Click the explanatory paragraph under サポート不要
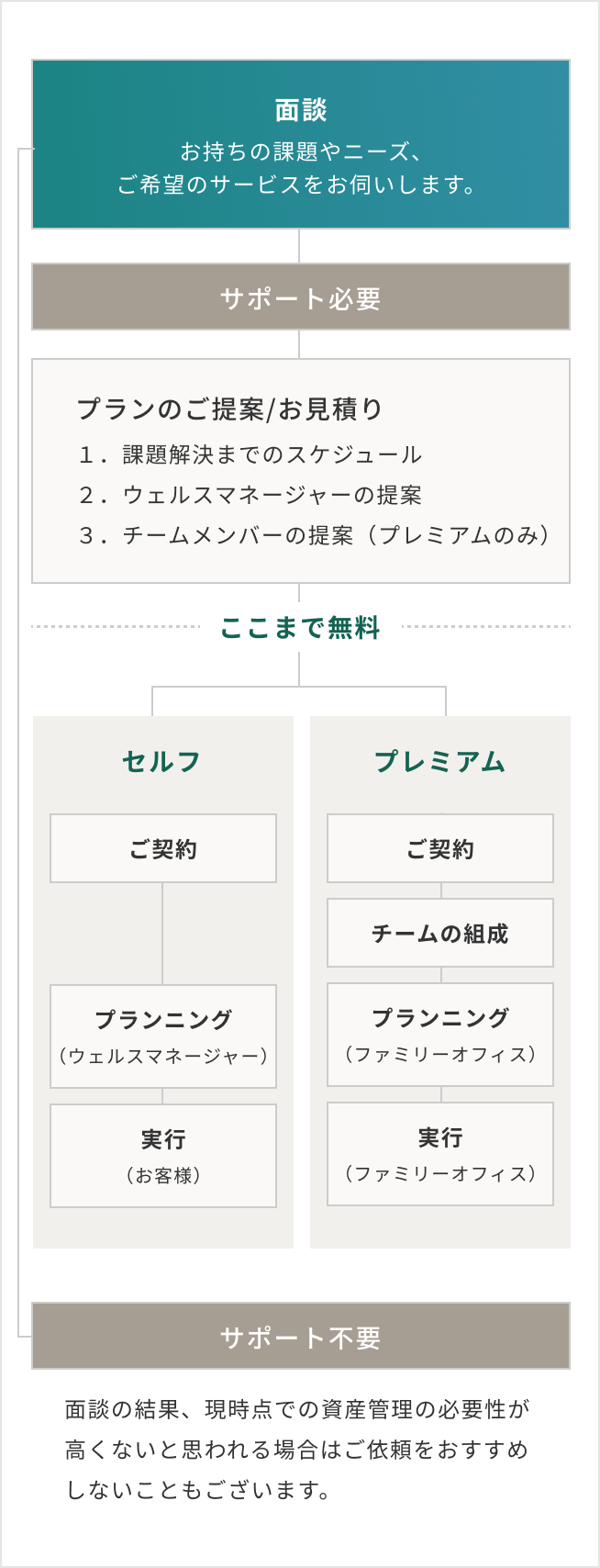 [x=297, y=1450]
